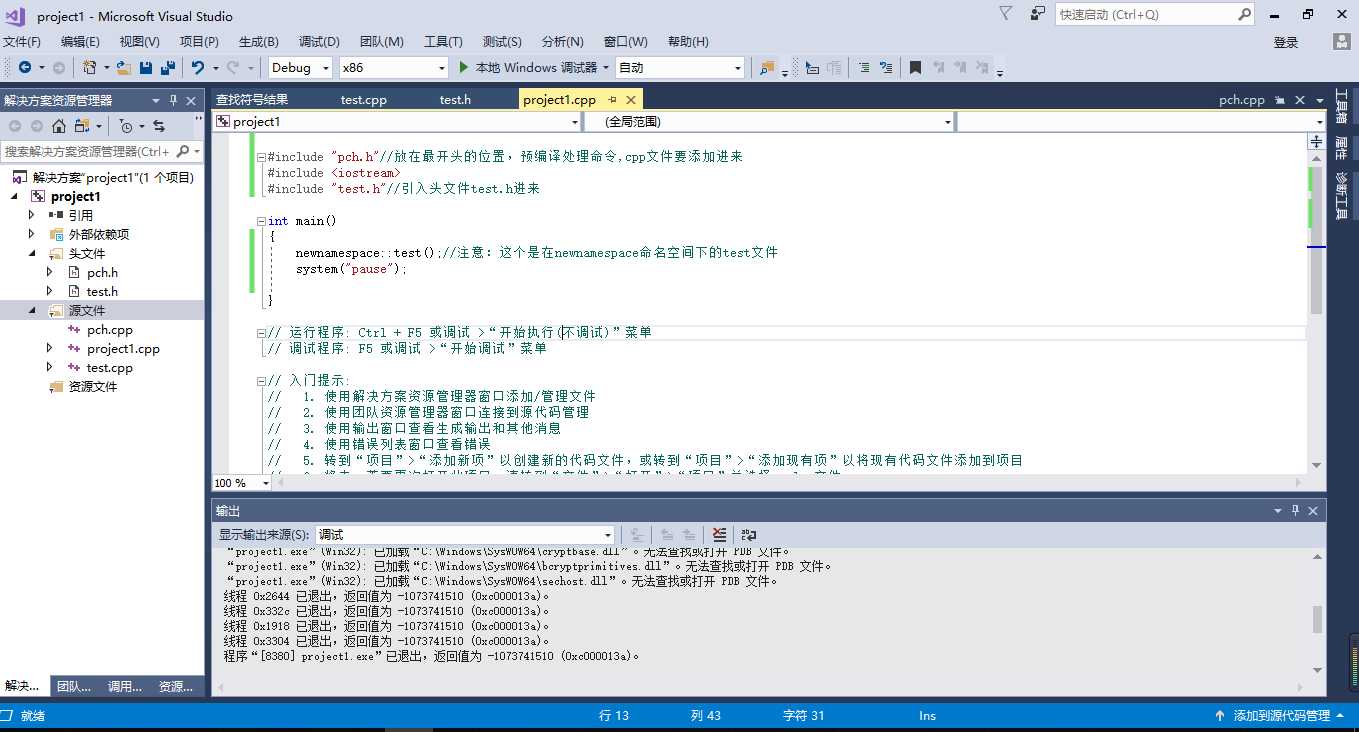Screen dimensions: 1359x732
Task: Toggle auto-hide pin on Output panel
Action: click(1297, 510)
